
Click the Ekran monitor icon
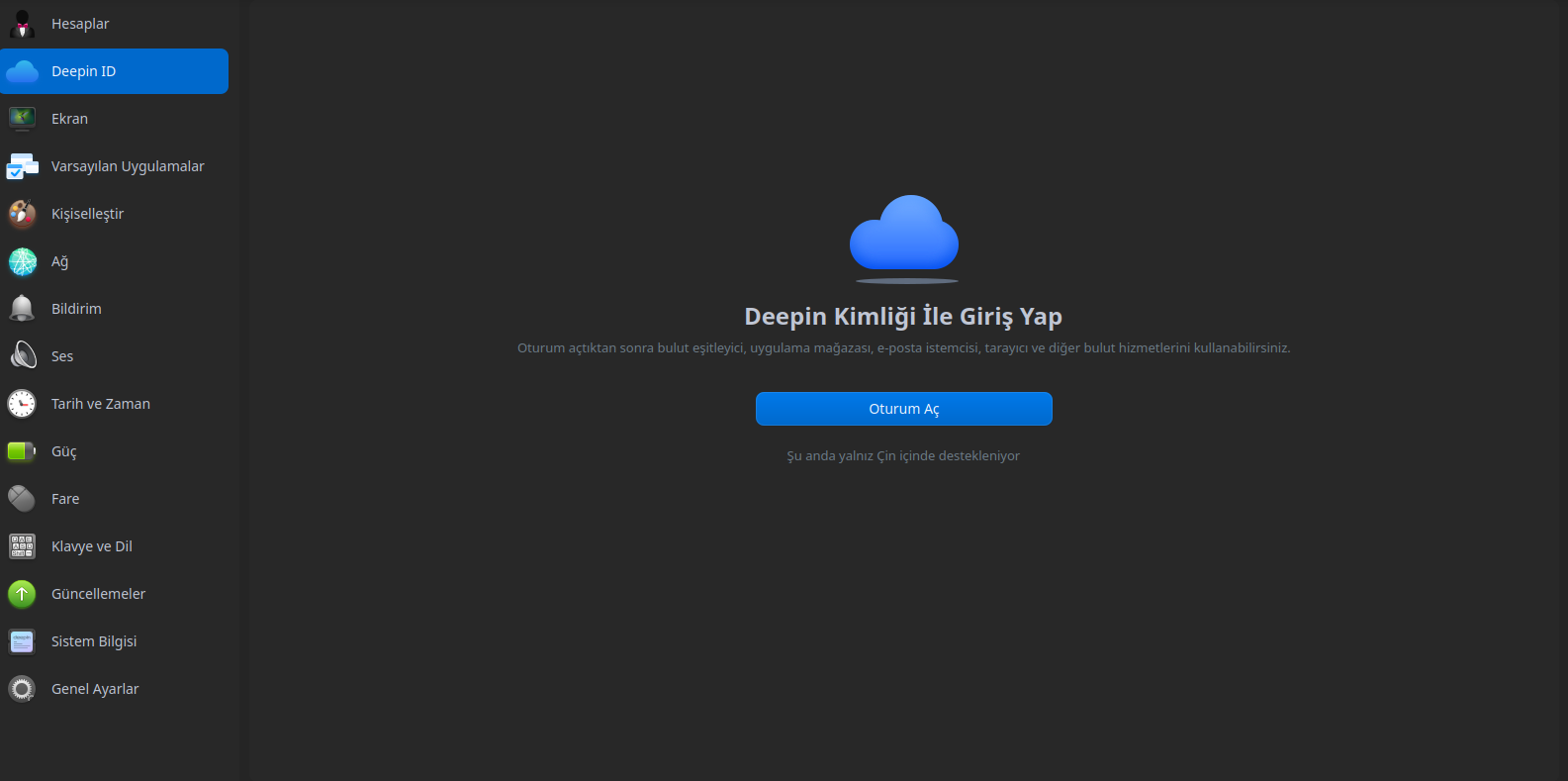pyautogui.click(x=22, y=119)
